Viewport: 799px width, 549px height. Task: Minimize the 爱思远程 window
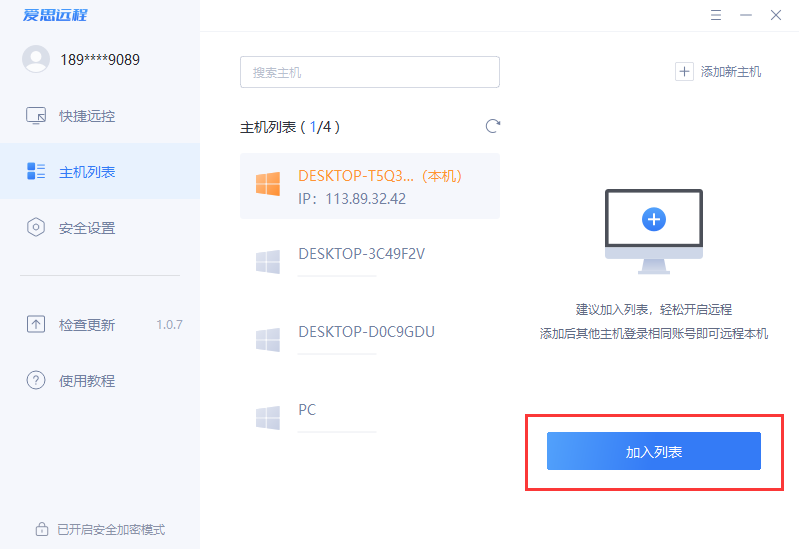[745, 15]
